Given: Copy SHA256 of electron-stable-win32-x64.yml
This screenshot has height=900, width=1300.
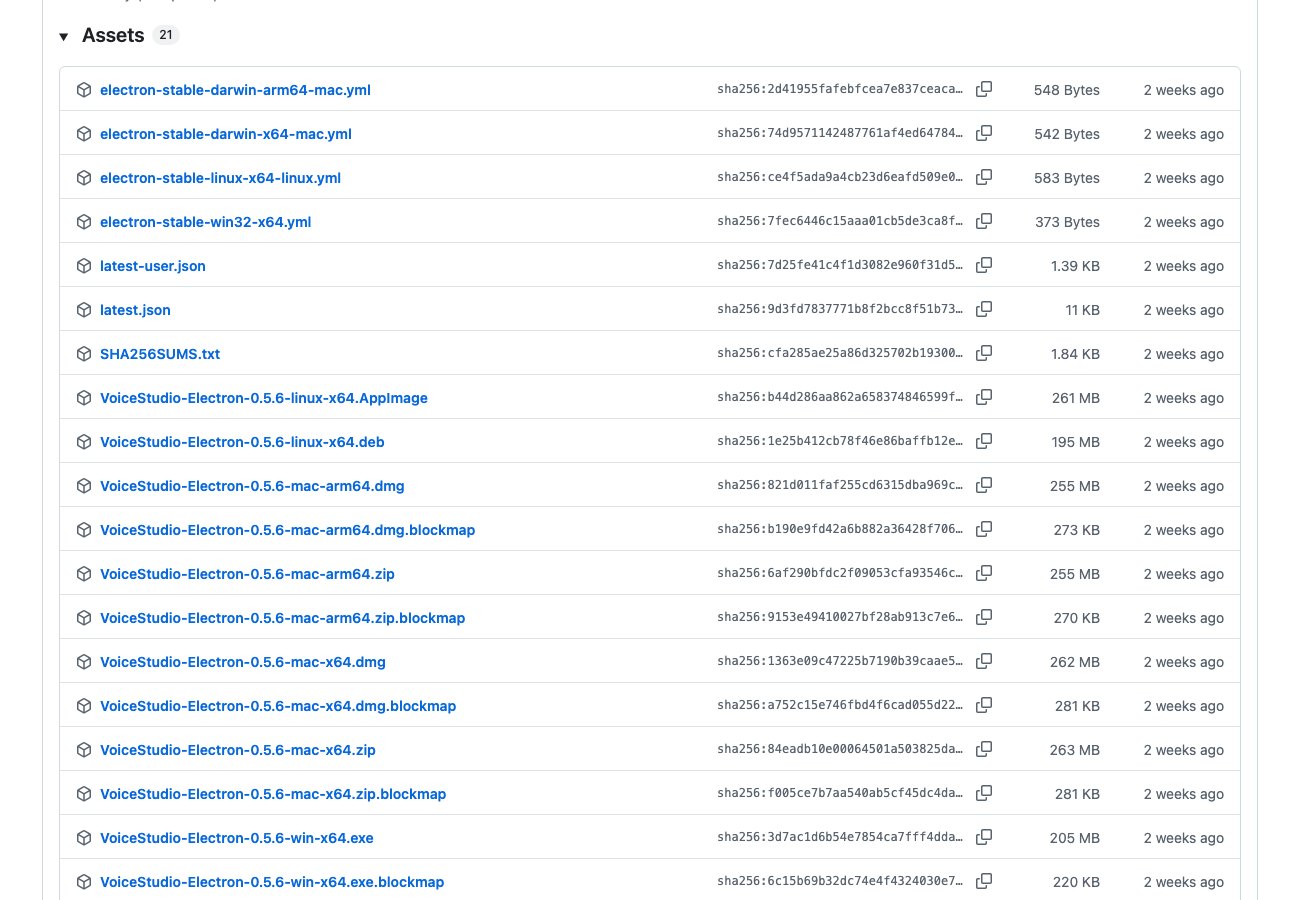Looking at the screenshot, I should pyautogui.click(x=984, y=221).
